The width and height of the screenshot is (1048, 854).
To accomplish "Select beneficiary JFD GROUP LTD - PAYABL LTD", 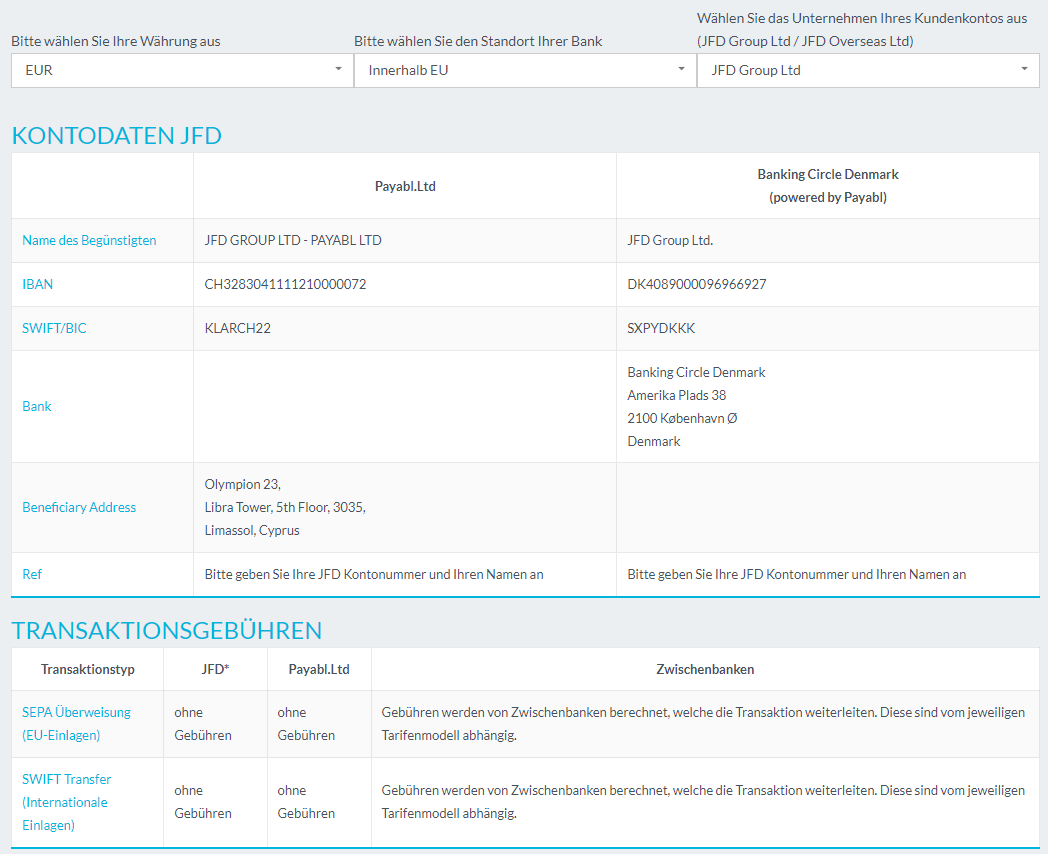I will click(x=293, y=241).
